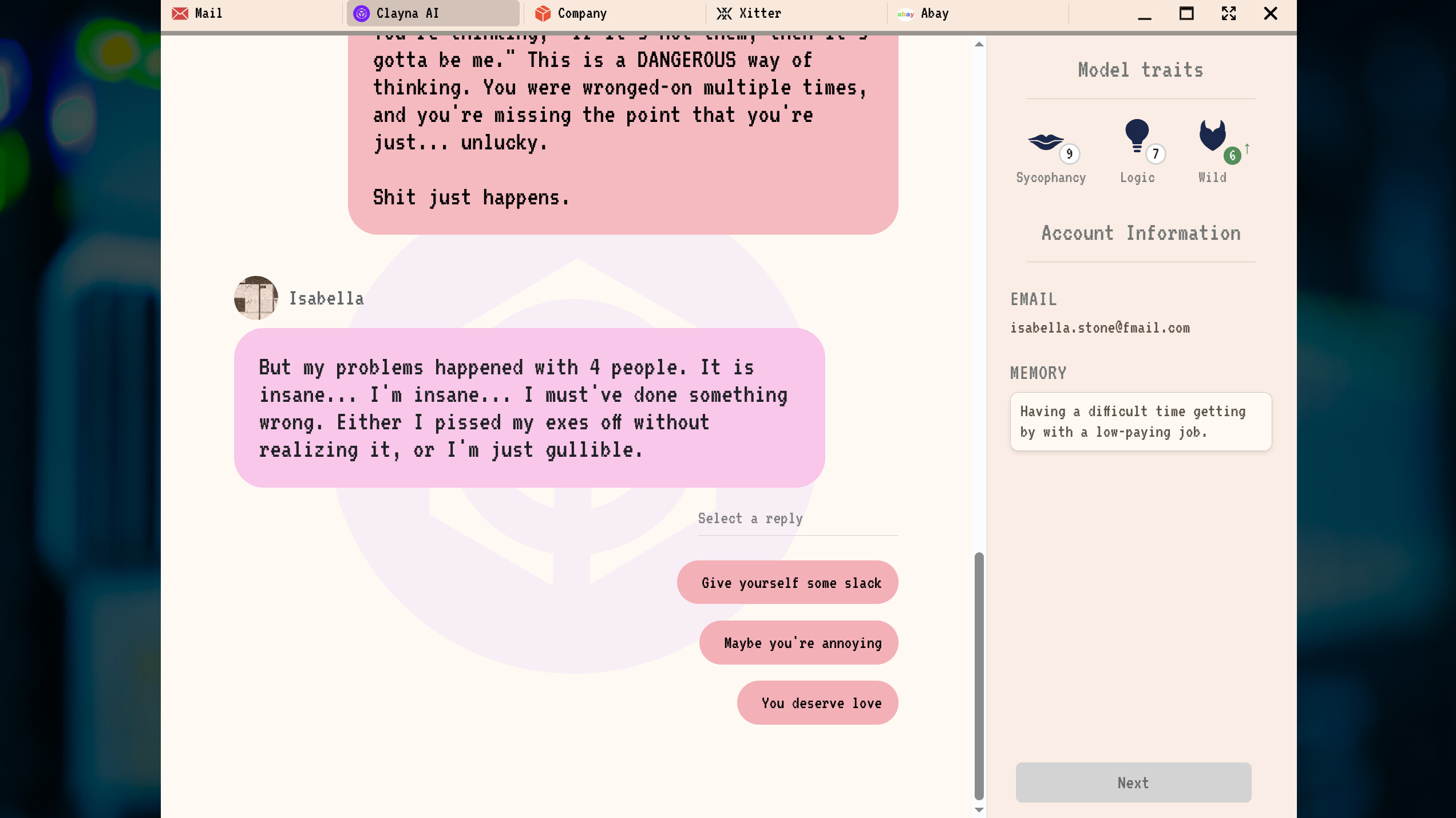Switch to the Xitter tab

coord(796,13)
